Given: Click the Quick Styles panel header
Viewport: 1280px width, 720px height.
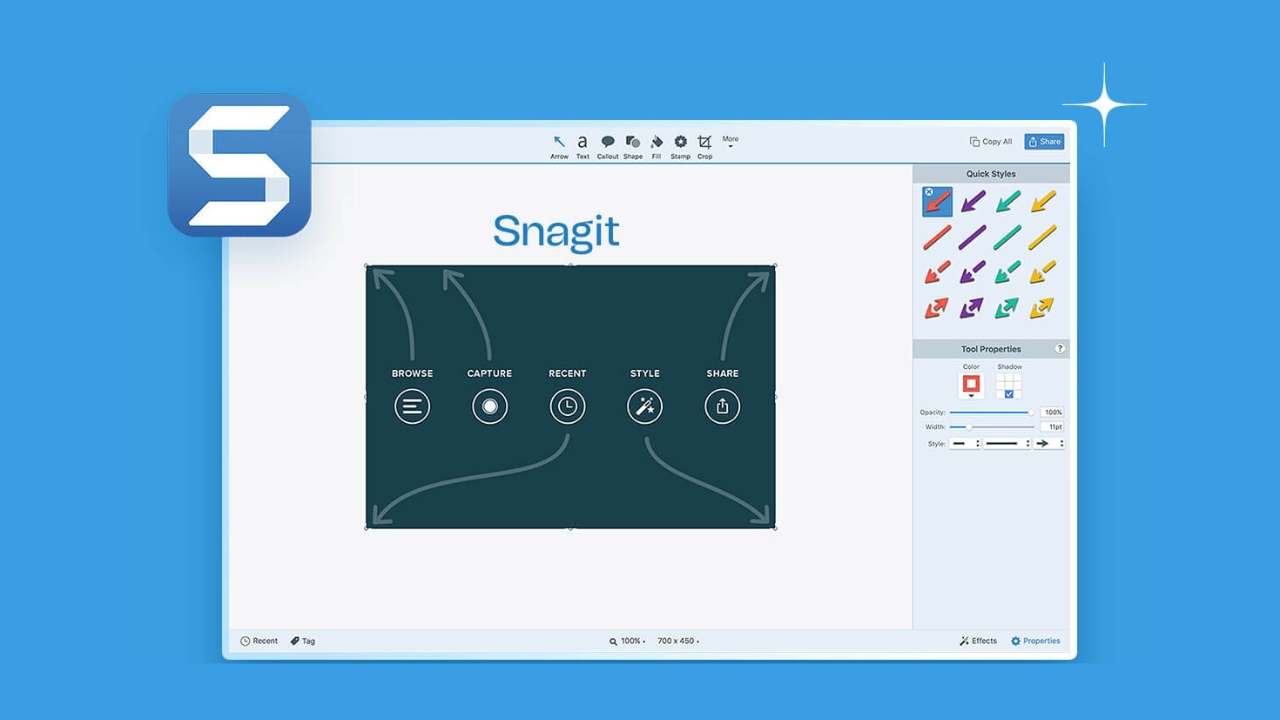Looking at the screenshot, I should [991, 174].
